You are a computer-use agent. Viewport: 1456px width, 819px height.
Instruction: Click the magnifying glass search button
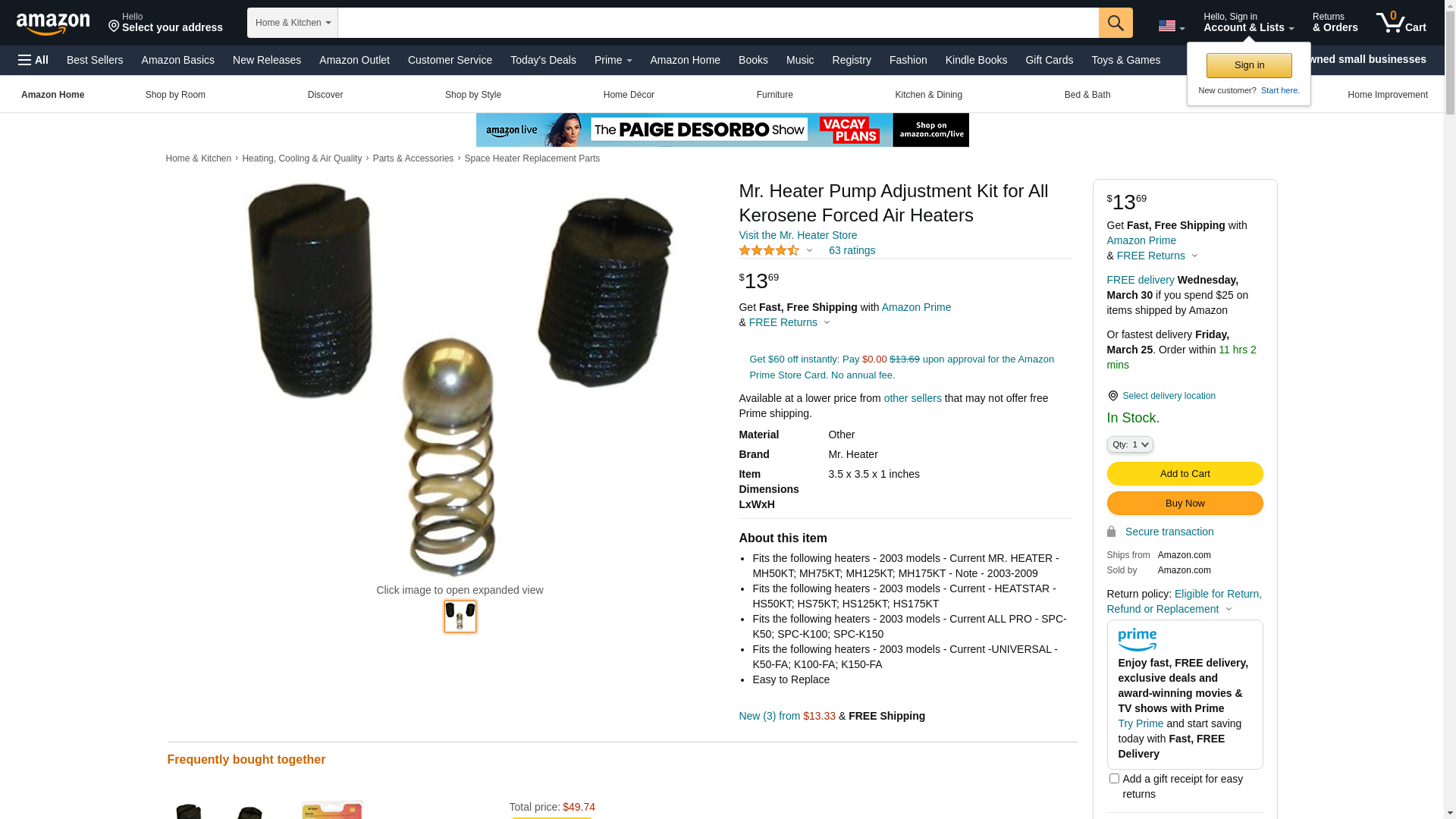(x=1116, y=23)
